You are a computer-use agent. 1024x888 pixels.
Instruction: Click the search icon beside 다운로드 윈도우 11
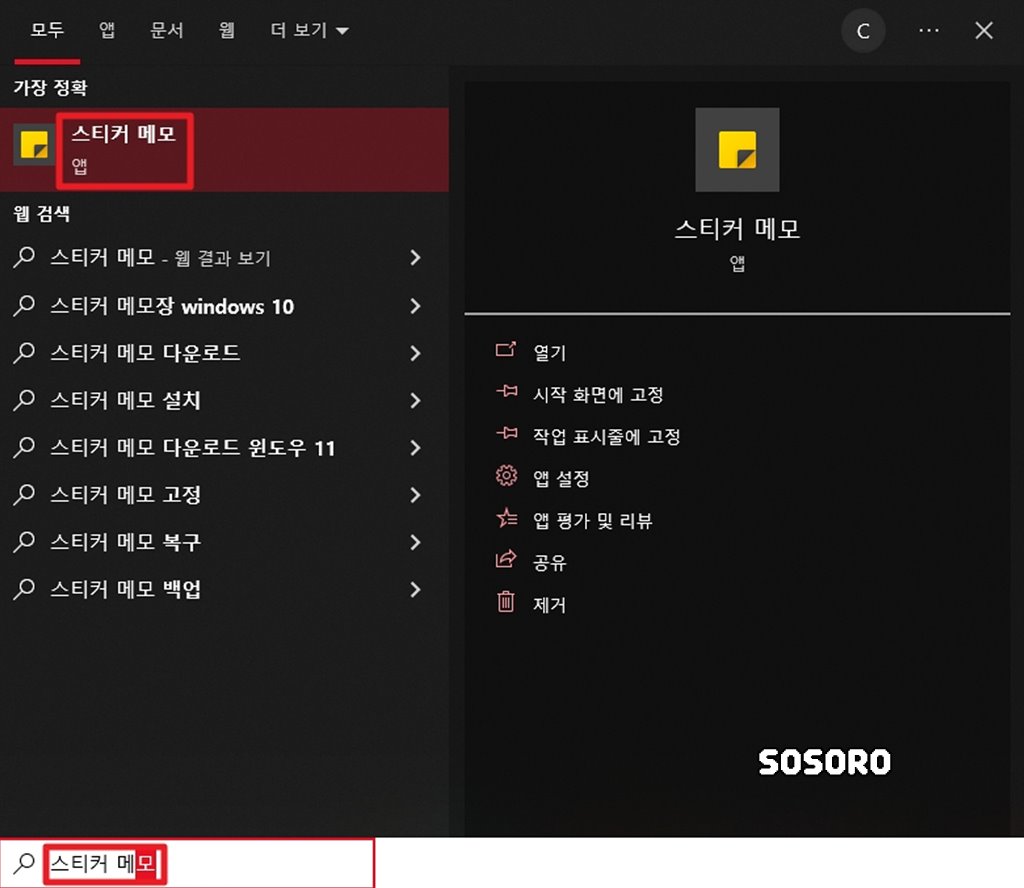pos(24,447)
